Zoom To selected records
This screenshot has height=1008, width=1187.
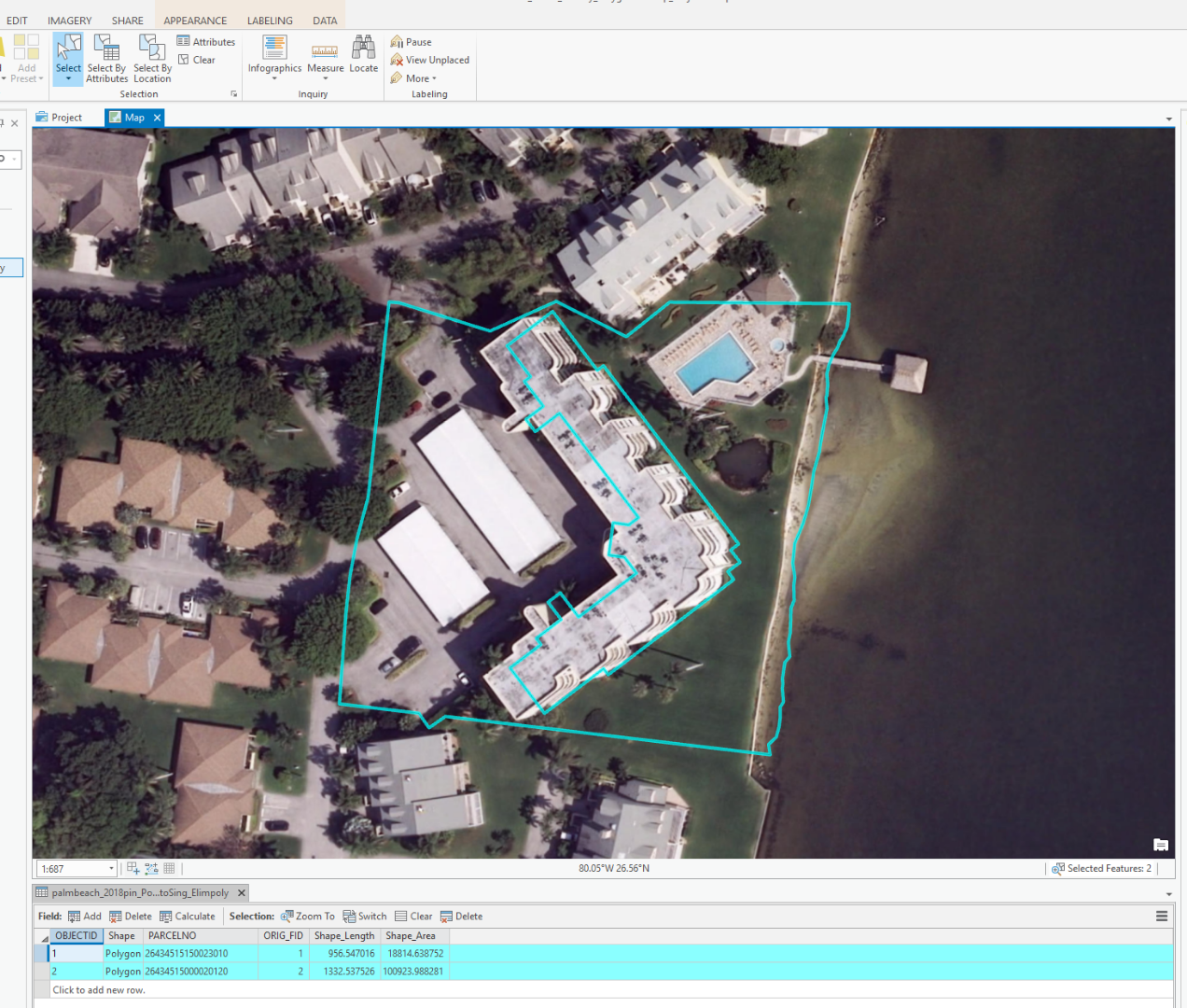coord(308,917)
